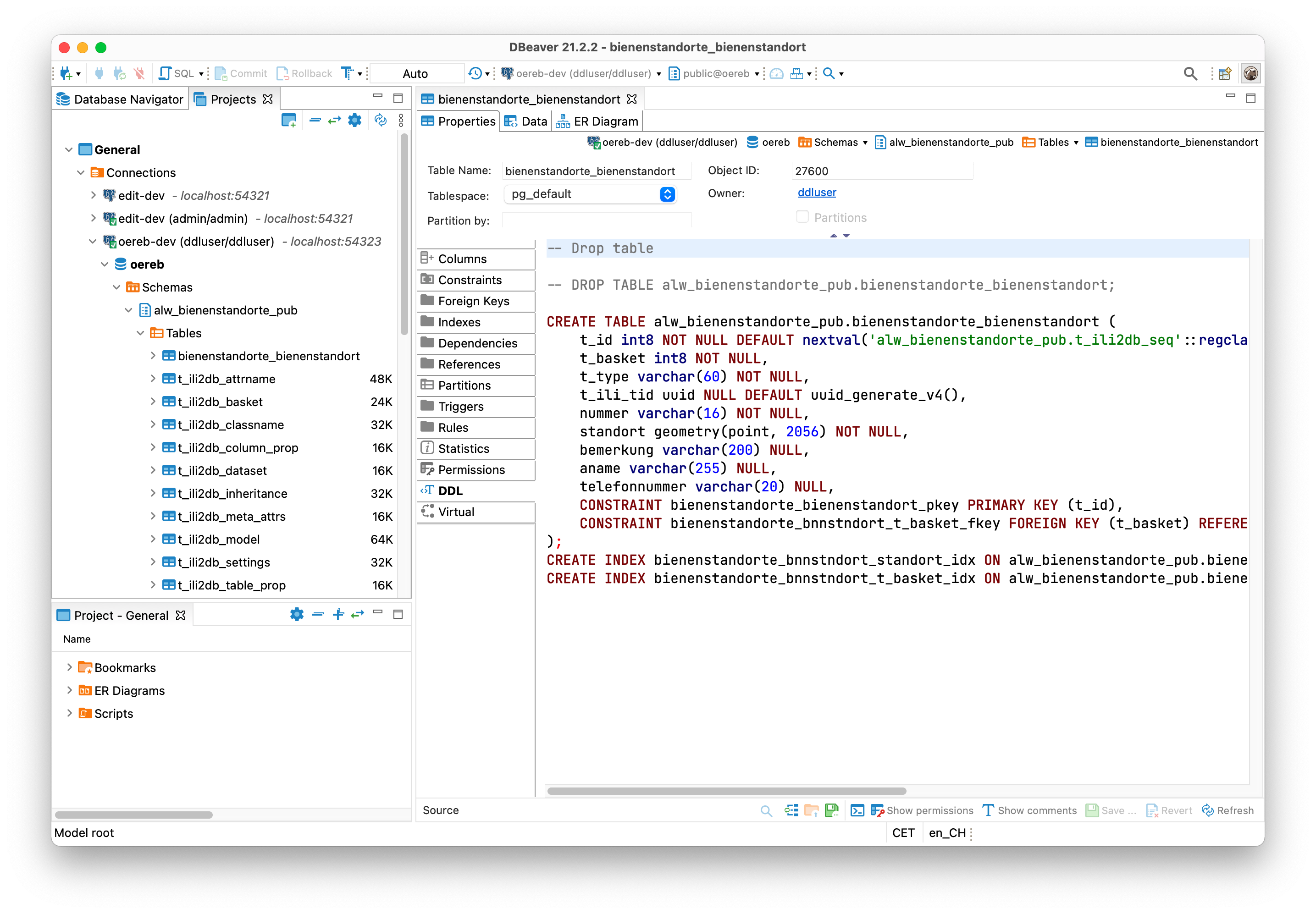
Task: Click the Object ID field
Action: pos(882,171)
